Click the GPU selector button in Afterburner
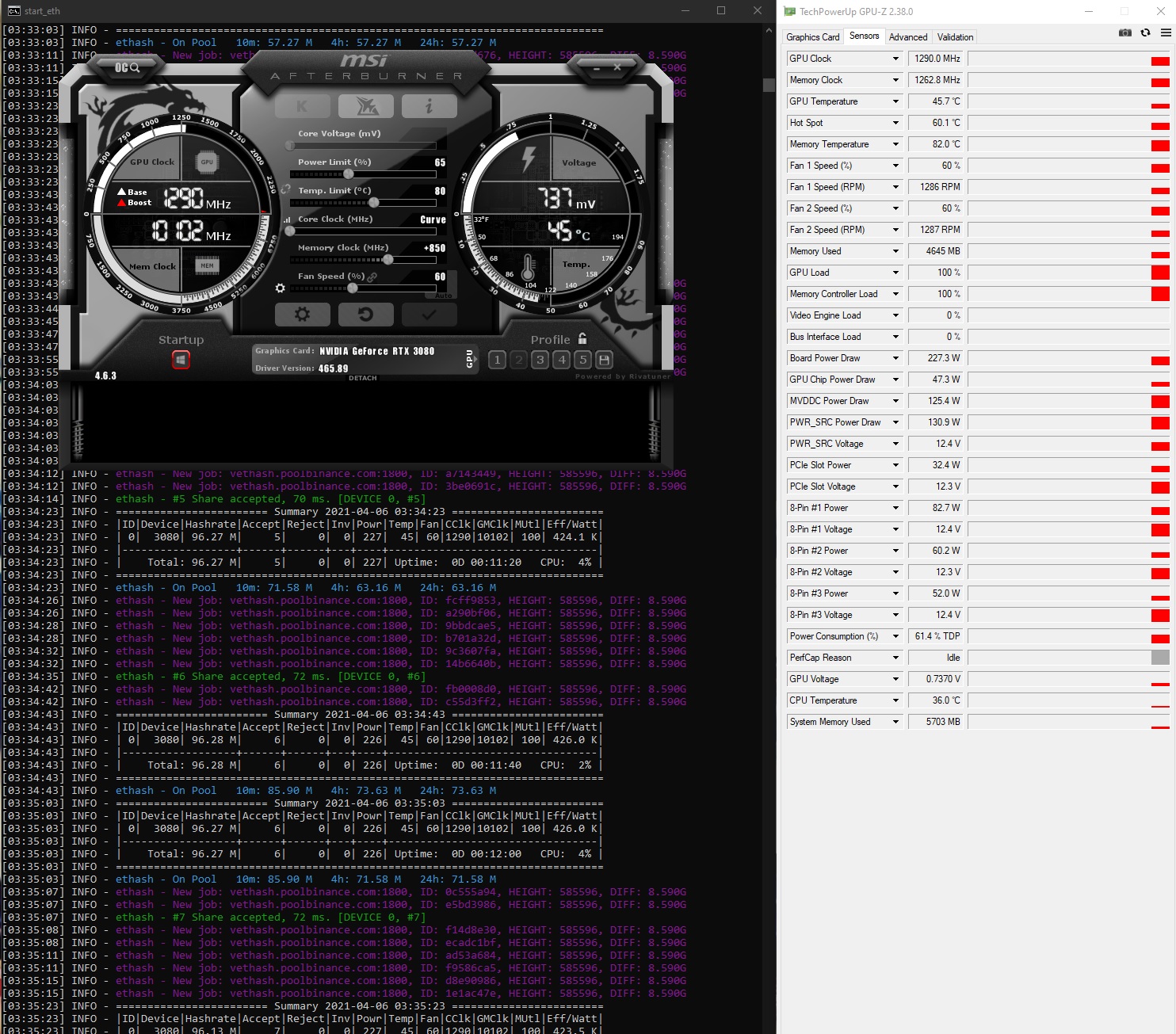Image resolution: width=1176 pixels, height=1034 pixels. click(x=469, y=358)
